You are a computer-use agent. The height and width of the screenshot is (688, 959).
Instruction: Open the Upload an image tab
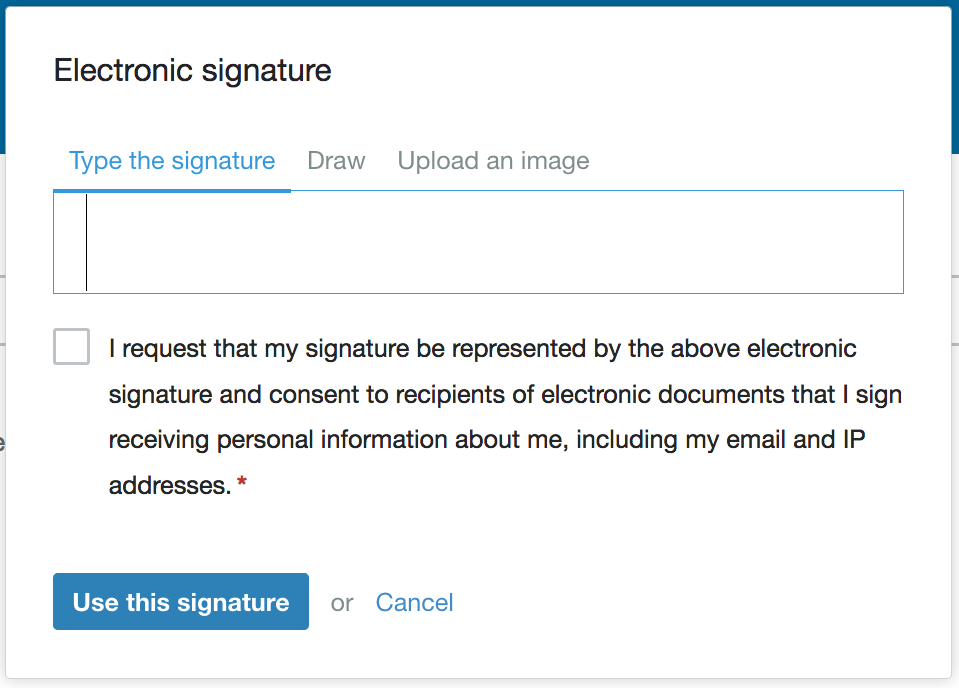tap(493, 160)
